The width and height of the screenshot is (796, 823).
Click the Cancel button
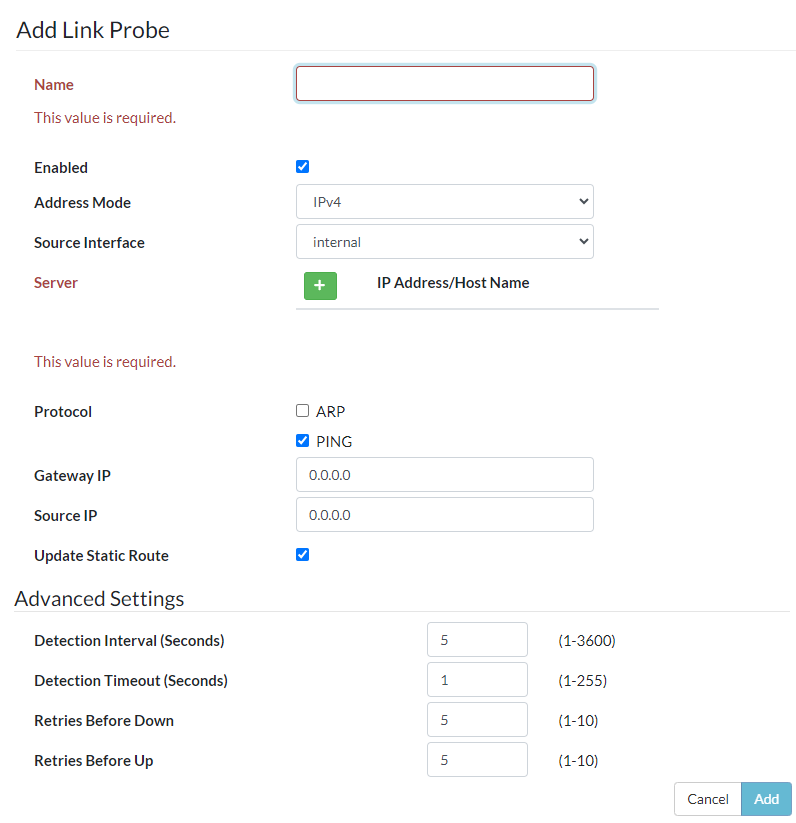[707, 799]
